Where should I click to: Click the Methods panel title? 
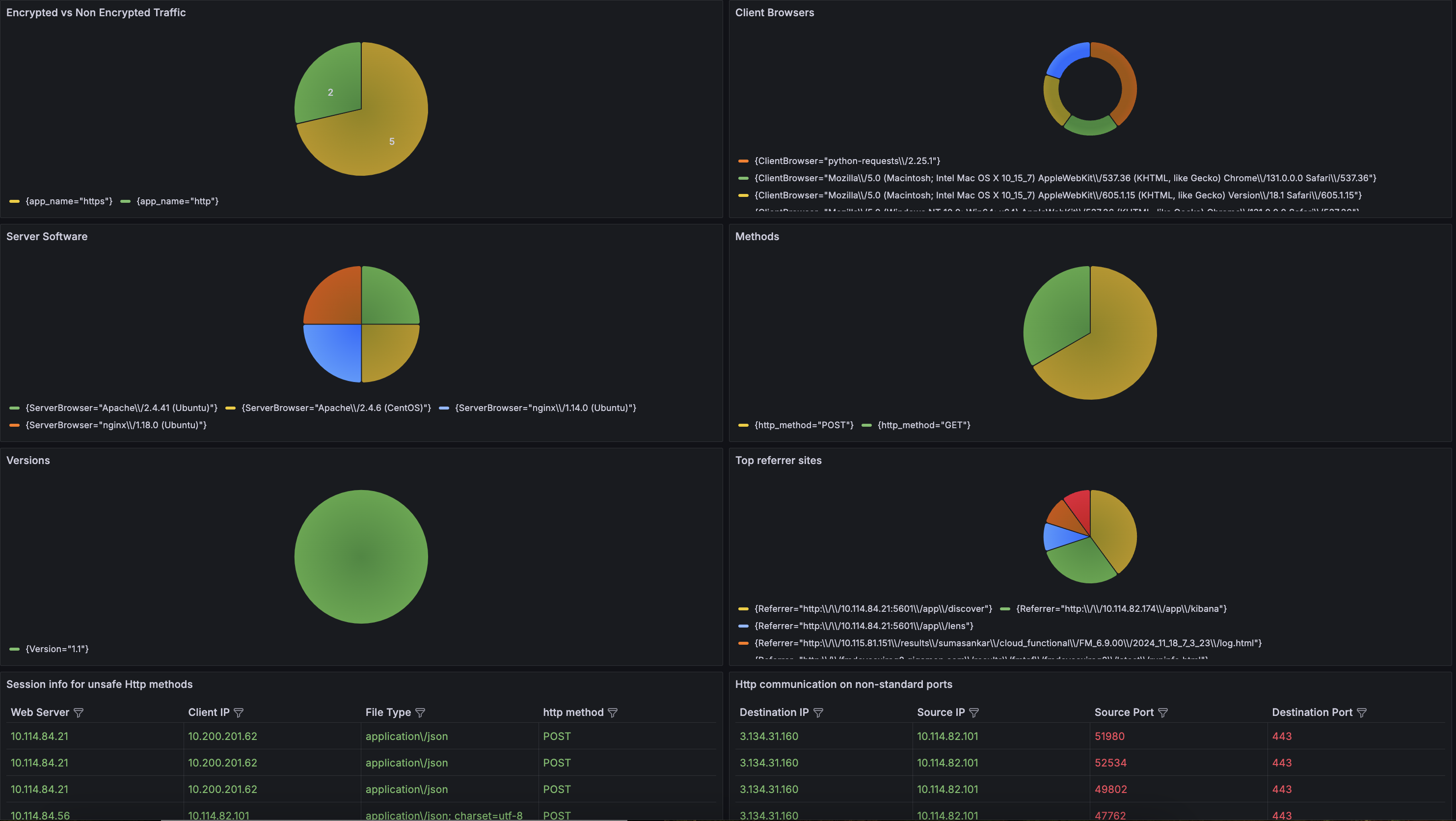click(757, 236)
